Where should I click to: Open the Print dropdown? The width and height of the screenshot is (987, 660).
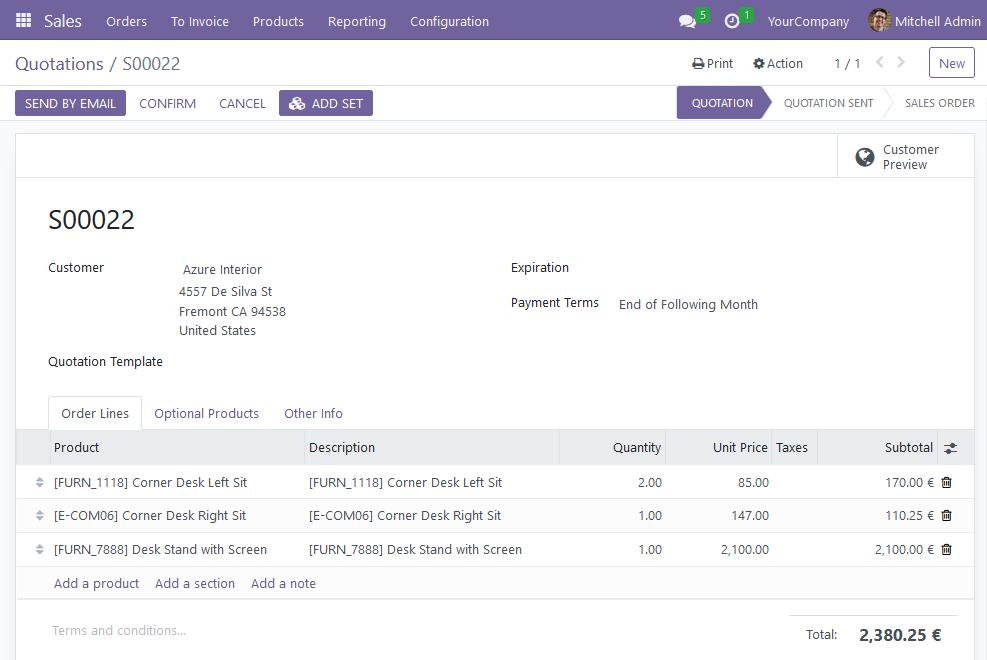click(x=713, y=64)
